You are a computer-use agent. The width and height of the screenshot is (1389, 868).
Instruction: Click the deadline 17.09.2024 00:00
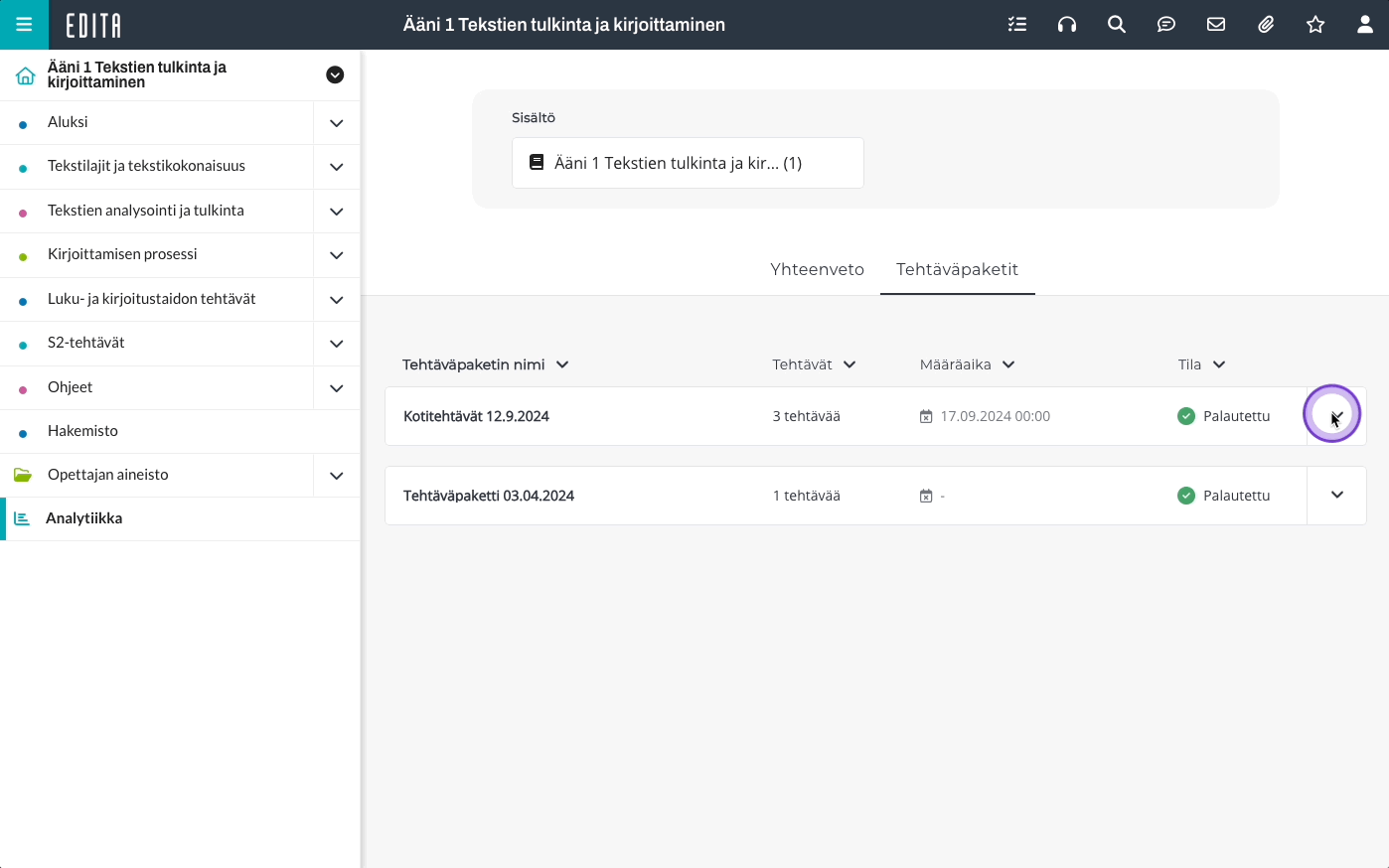995,416
